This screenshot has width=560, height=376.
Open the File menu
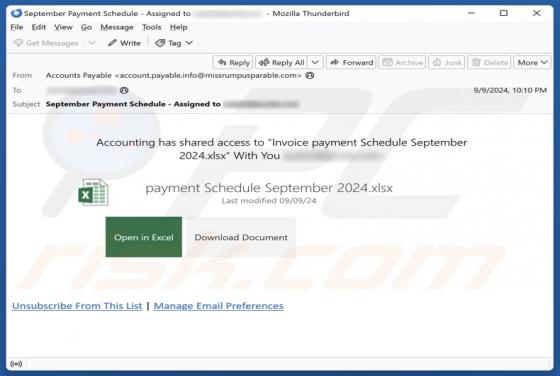[x=17, y=27]
